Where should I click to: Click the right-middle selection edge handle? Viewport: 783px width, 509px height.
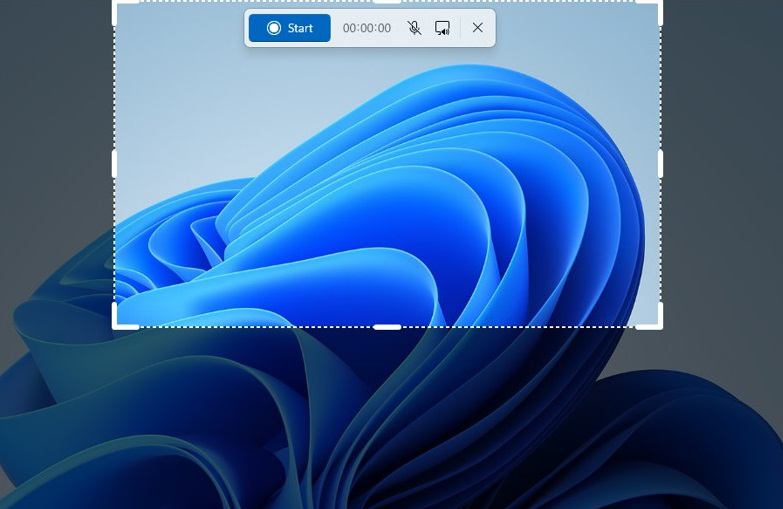point(661,164)
